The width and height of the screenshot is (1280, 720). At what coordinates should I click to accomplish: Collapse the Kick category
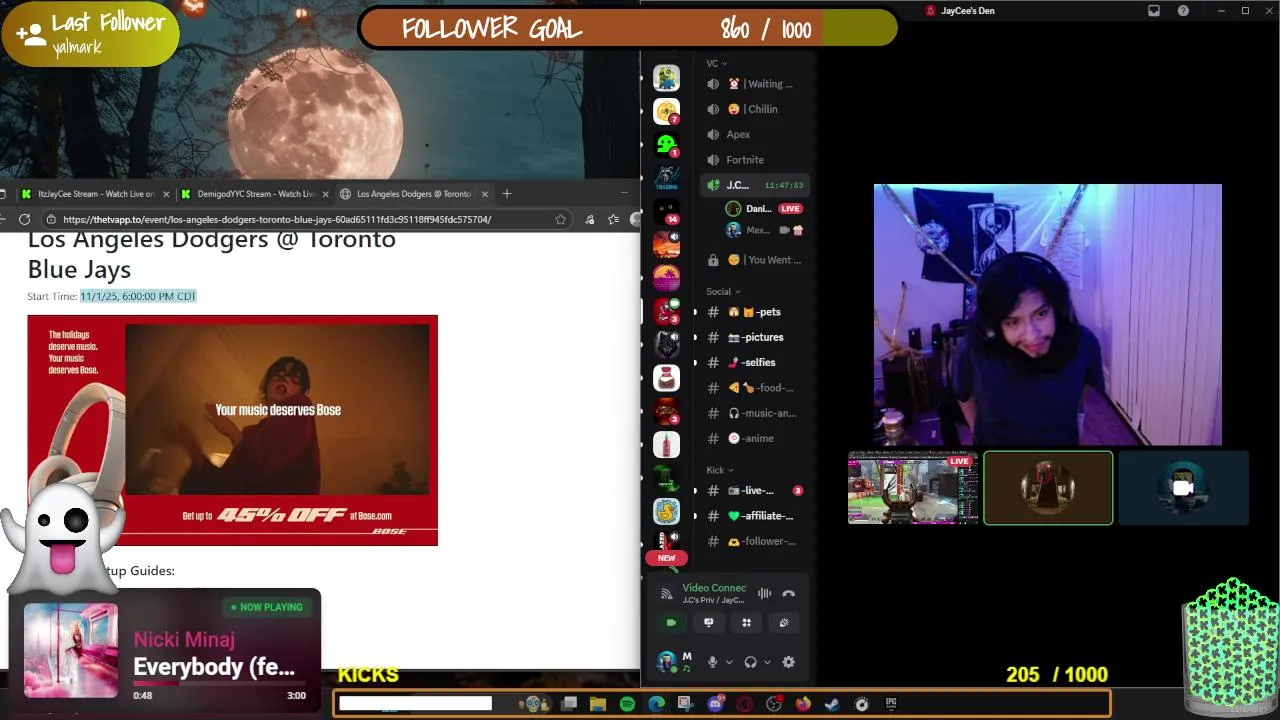pos(719,470)
